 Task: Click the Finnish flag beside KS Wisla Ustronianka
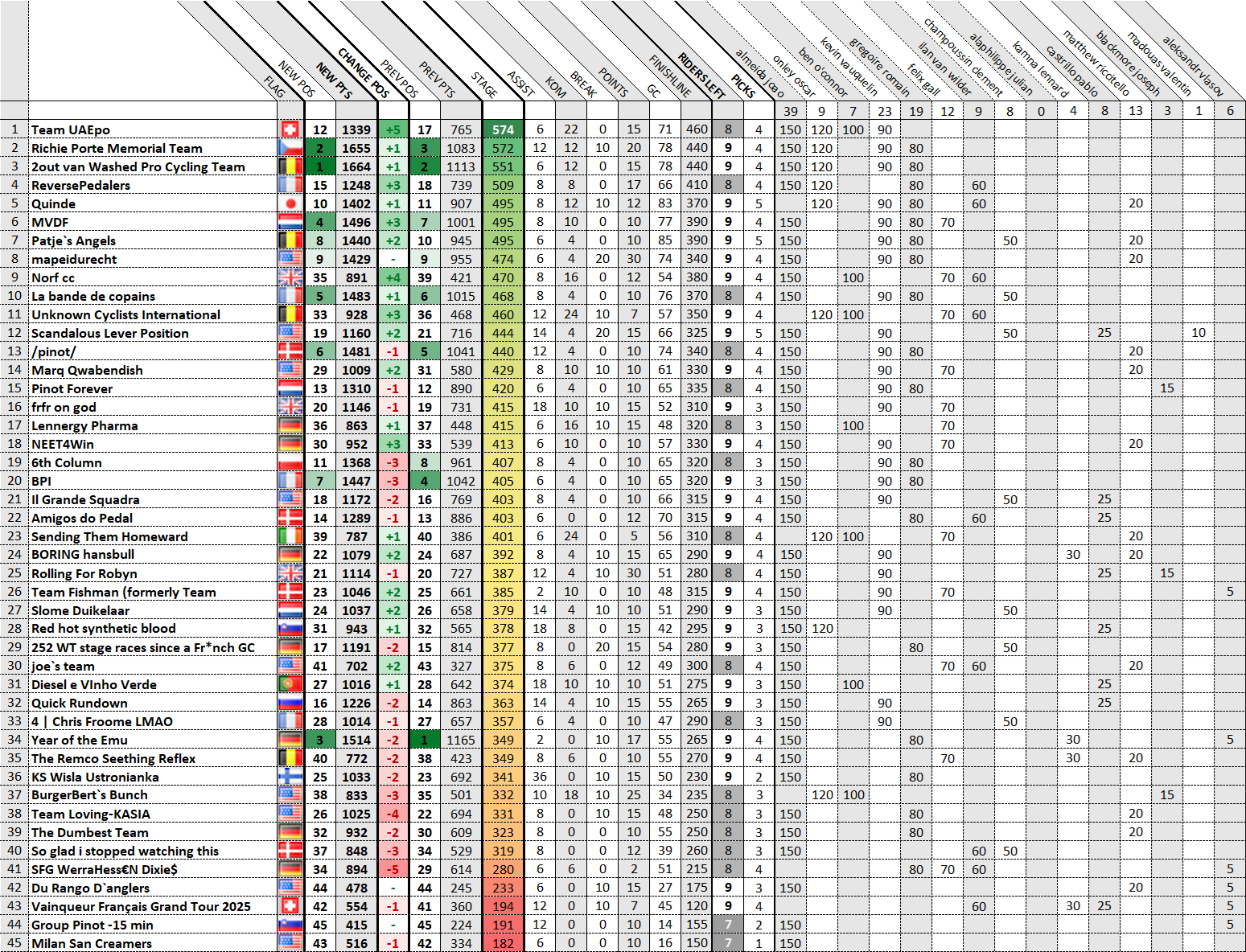tap(290, 777)
